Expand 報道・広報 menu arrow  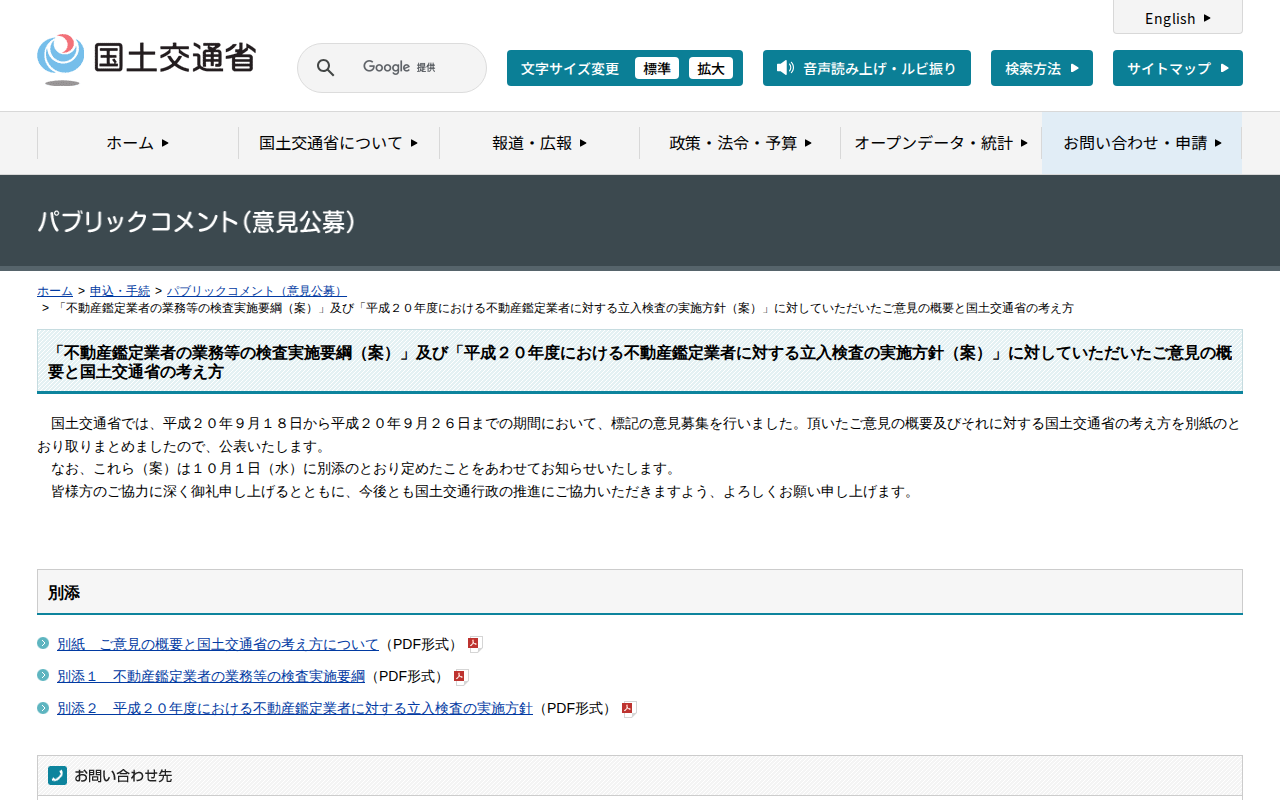click(583, 143)
